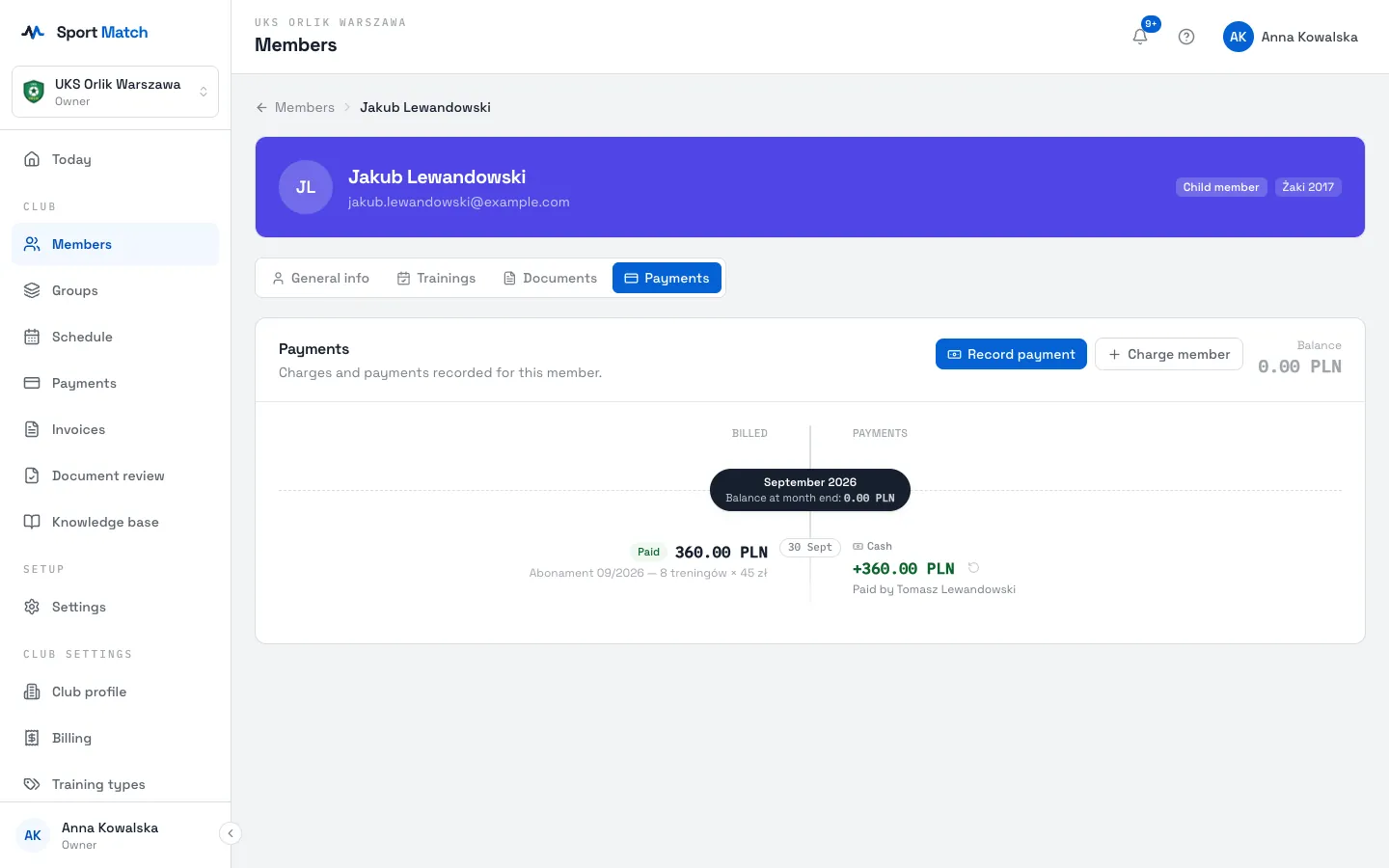
Task: Click 'Paid by Tomasz Lewandowski' text
Action: pos(934,589)
